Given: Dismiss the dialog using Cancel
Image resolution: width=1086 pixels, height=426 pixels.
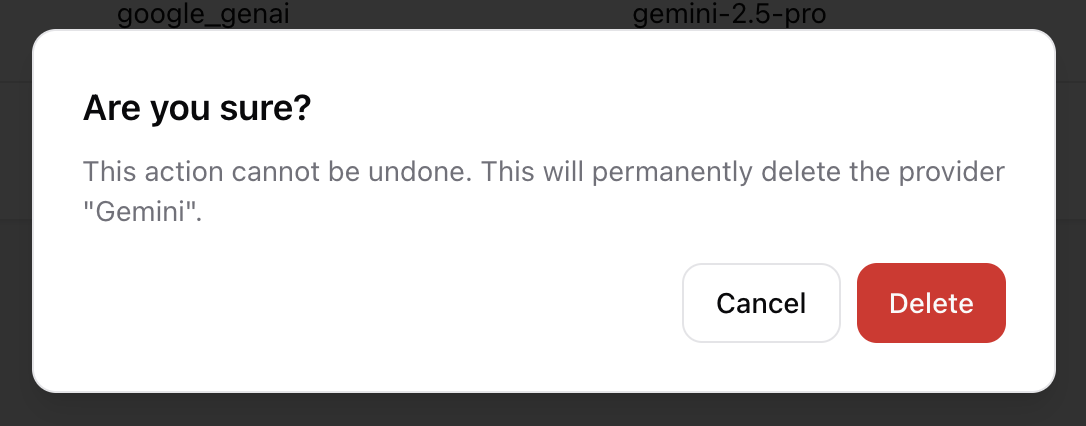Looking at the screenshot, I should tap(761, 303).
